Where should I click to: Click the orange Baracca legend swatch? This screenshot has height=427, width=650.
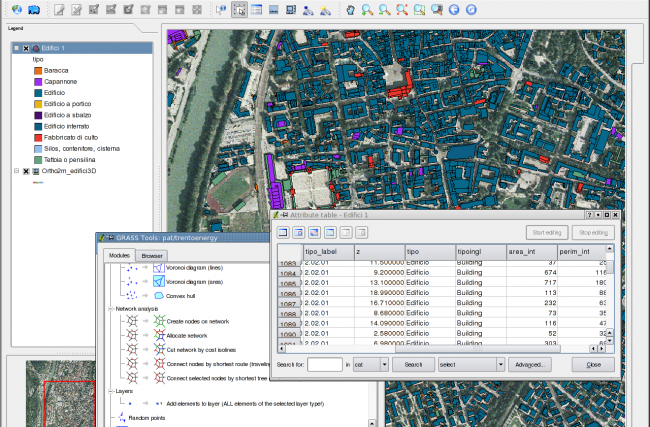(38, 70)
